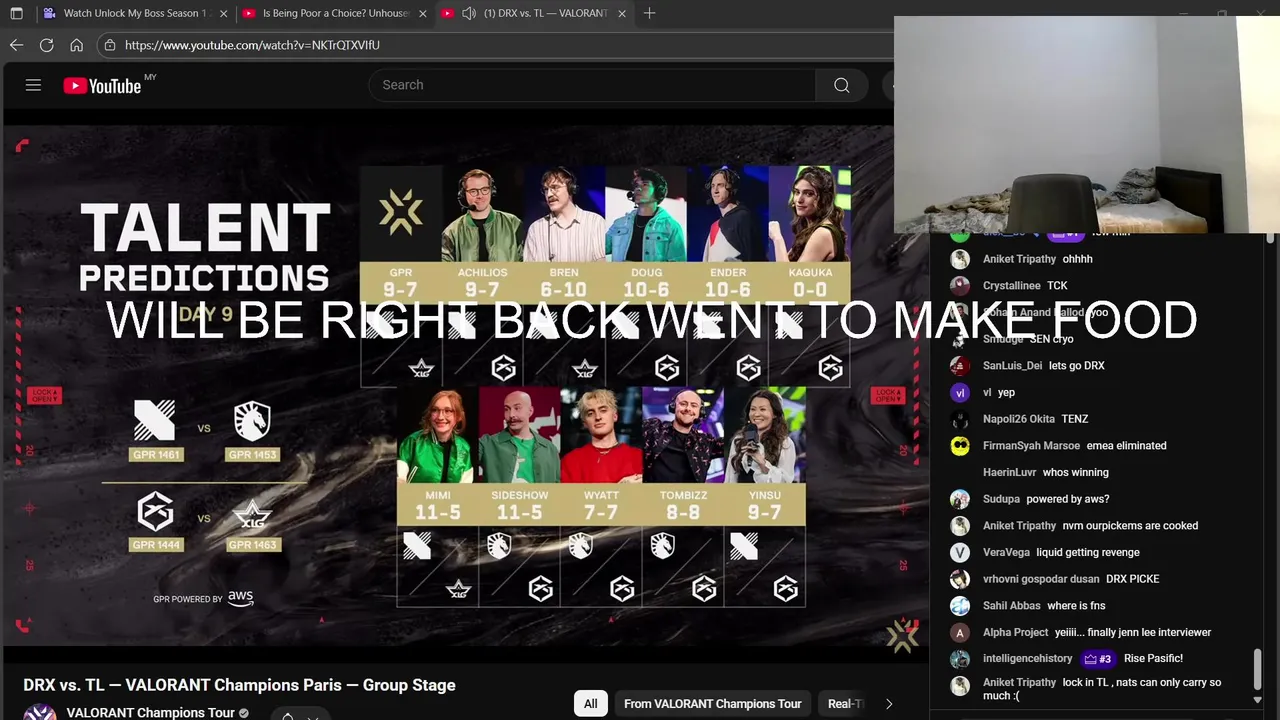Click Sudupa's 'powered by aws?' message
1280x720 pixels.
tap(1067, 499)
